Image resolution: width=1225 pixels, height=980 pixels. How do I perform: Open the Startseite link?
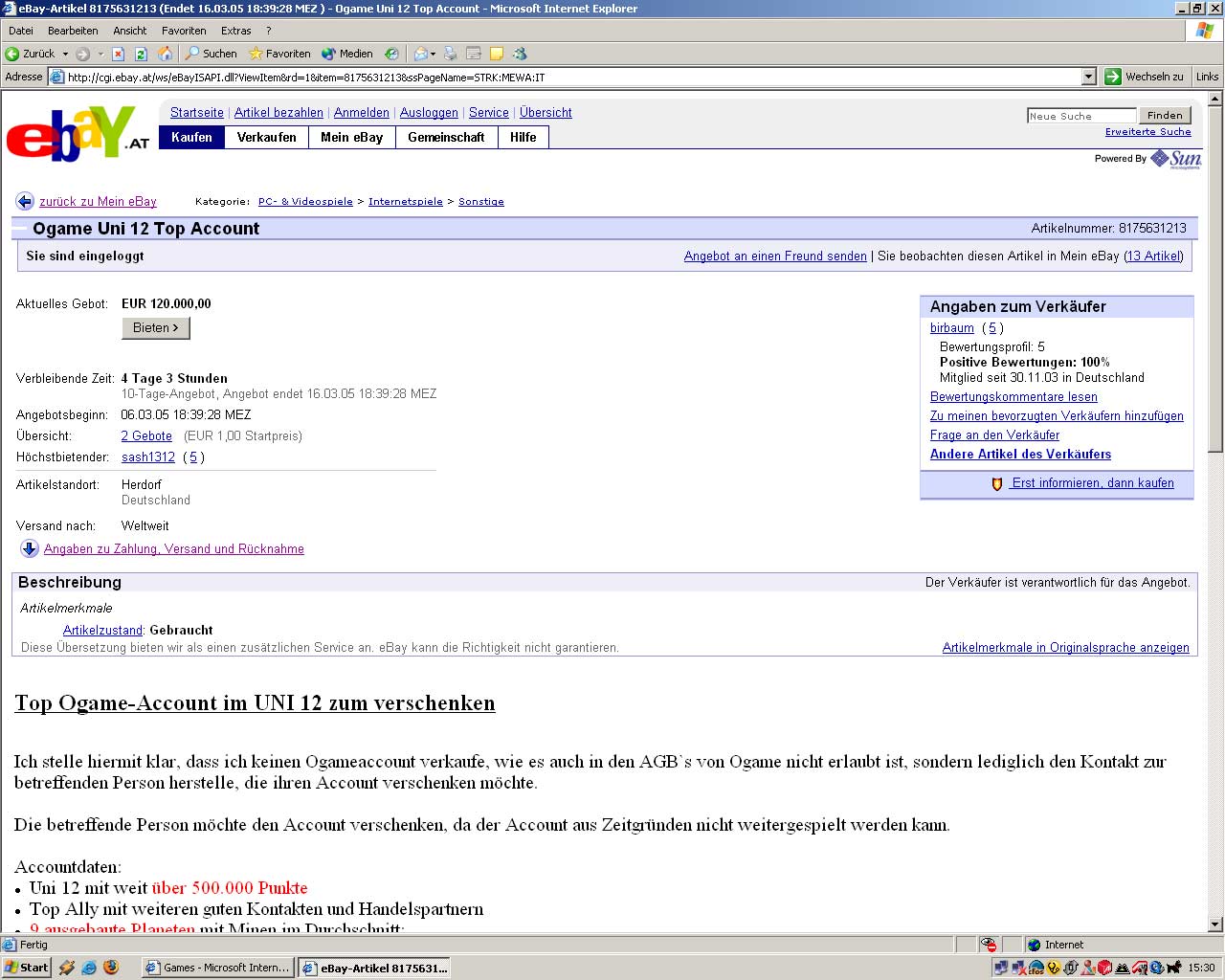pos(197,112)
